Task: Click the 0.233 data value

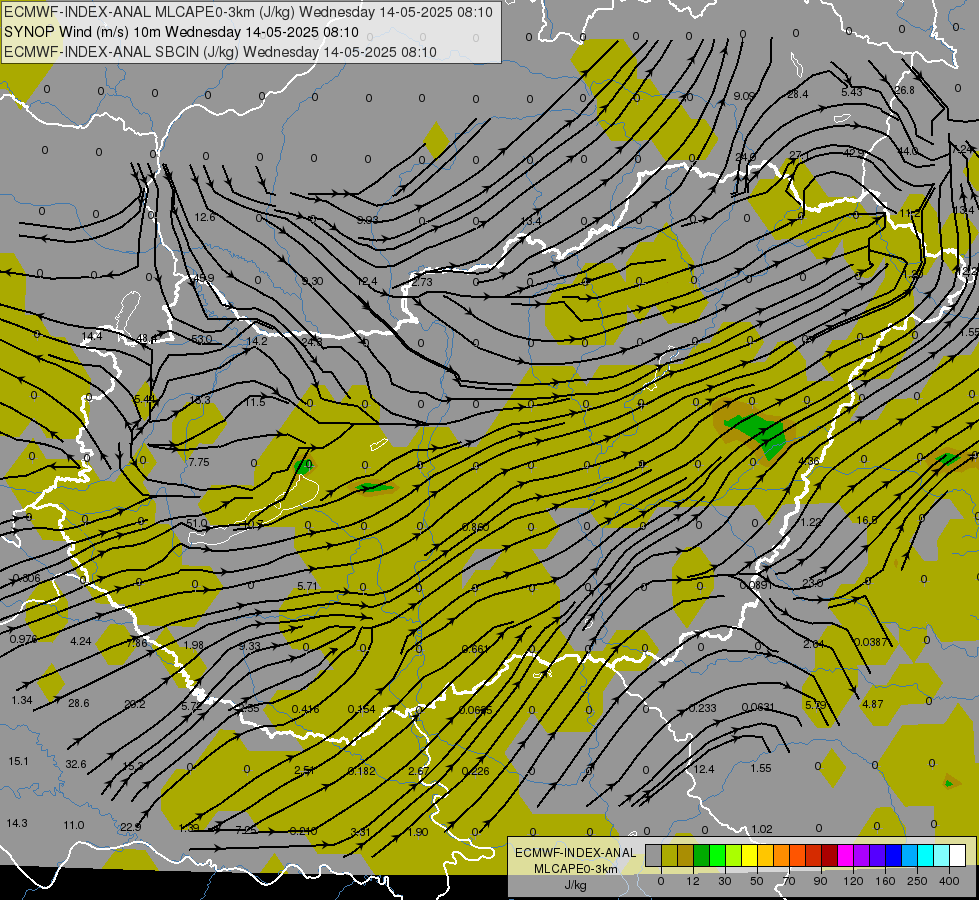Action: click(x=702, y=708)
